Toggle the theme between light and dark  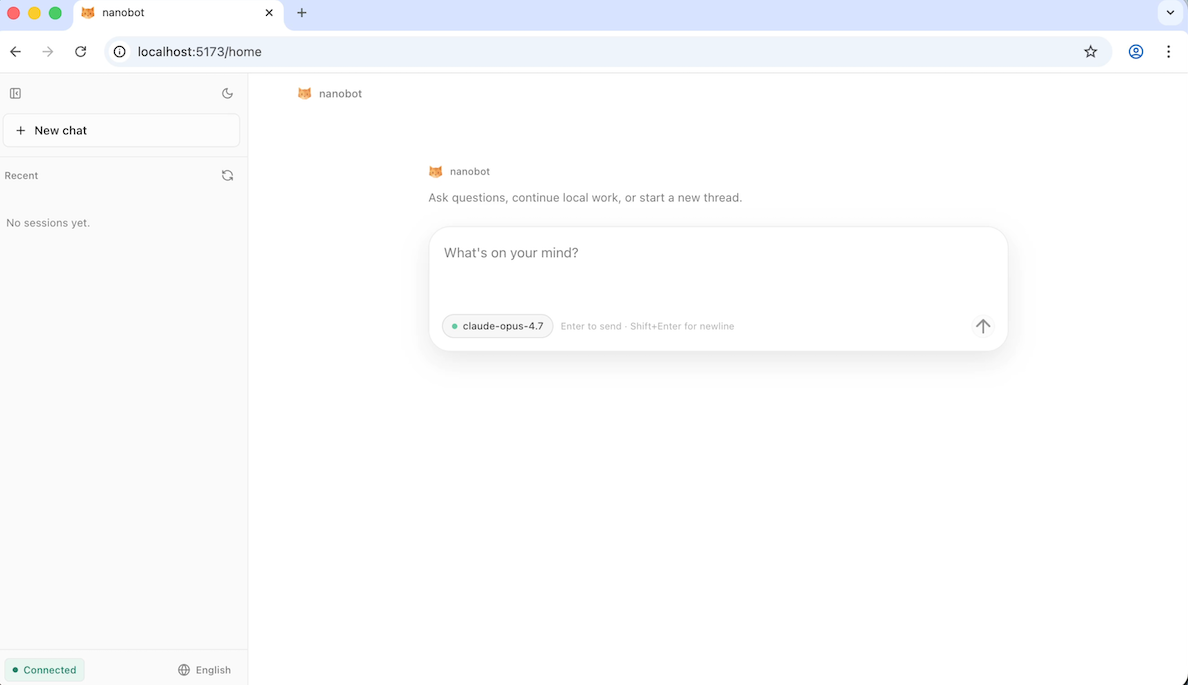click(227, 93)
